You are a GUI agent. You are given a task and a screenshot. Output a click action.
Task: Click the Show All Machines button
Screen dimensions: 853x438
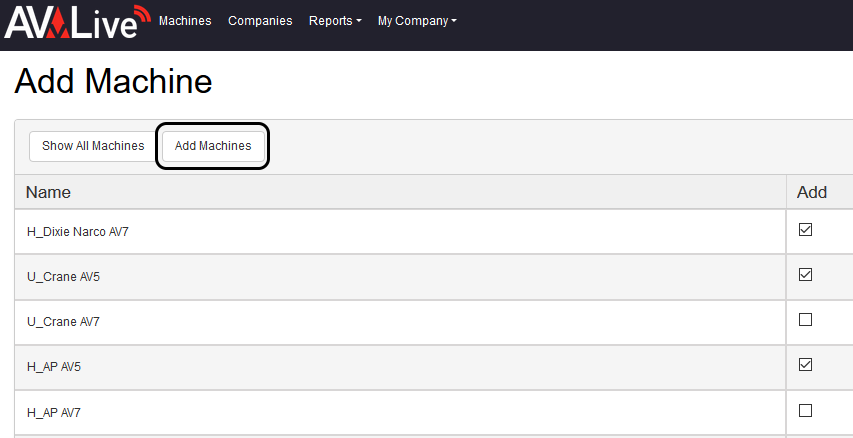93,146
